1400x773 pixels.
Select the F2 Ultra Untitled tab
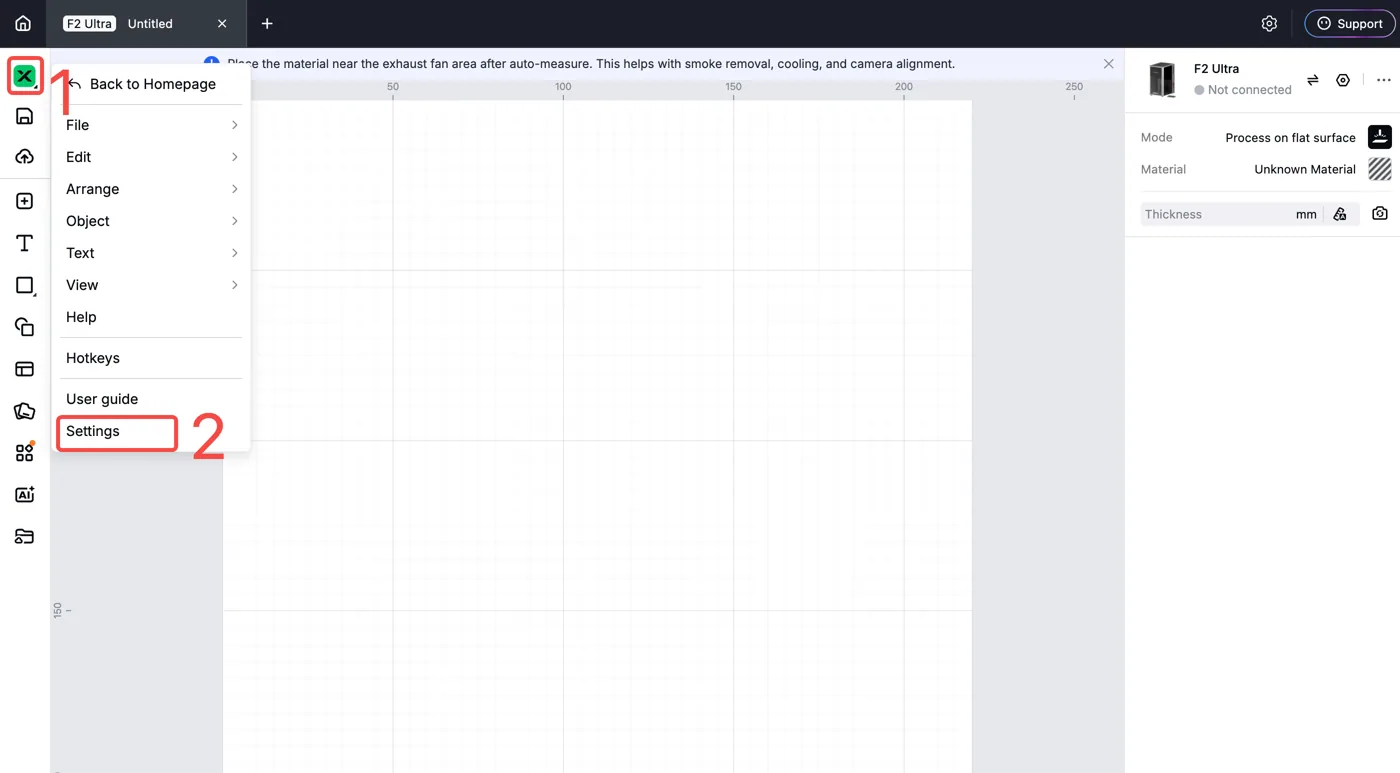tap(147, 23)
